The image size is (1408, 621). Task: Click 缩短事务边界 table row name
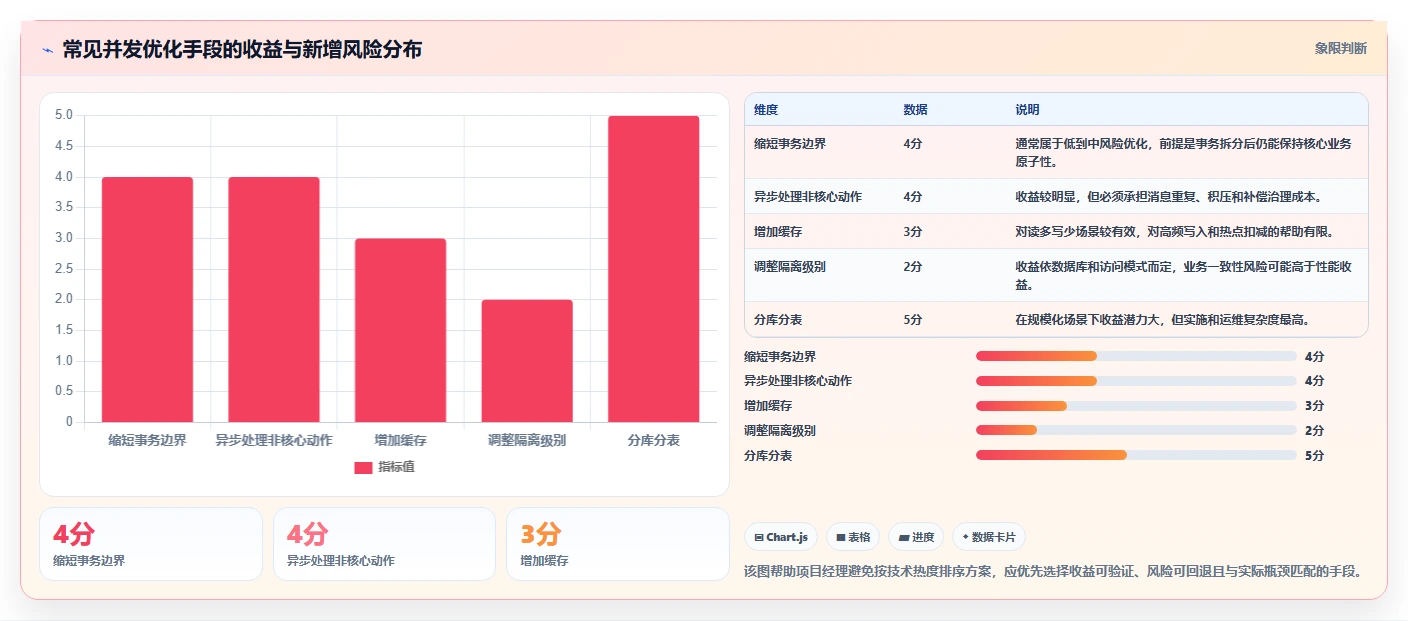click(790, 144)
